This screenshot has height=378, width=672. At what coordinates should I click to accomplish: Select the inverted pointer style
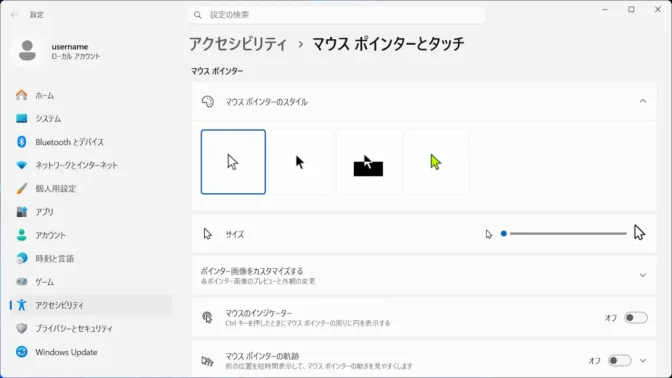tap(369, 162)
